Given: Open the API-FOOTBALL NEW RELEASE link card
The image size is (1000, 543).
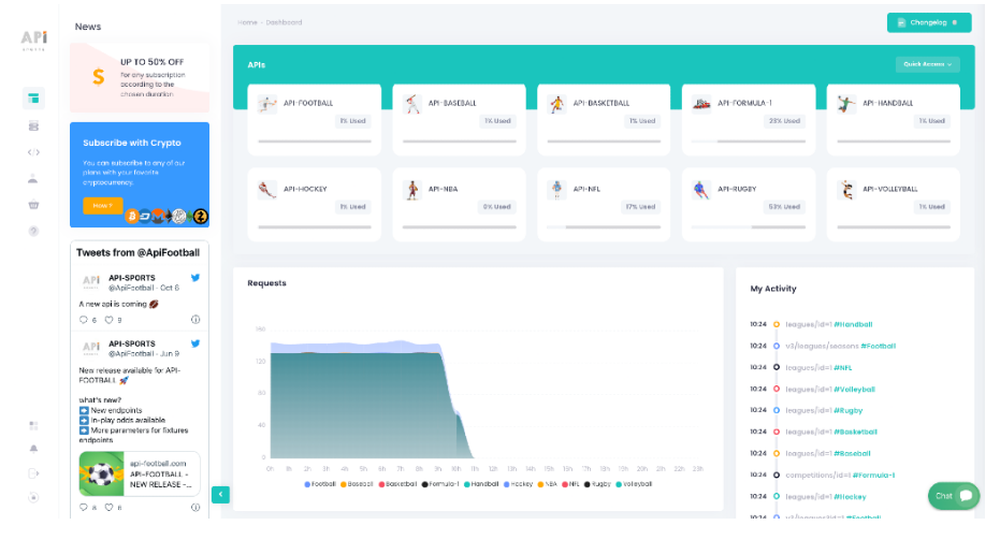Looking at the screenshot, I should [140, 474].
